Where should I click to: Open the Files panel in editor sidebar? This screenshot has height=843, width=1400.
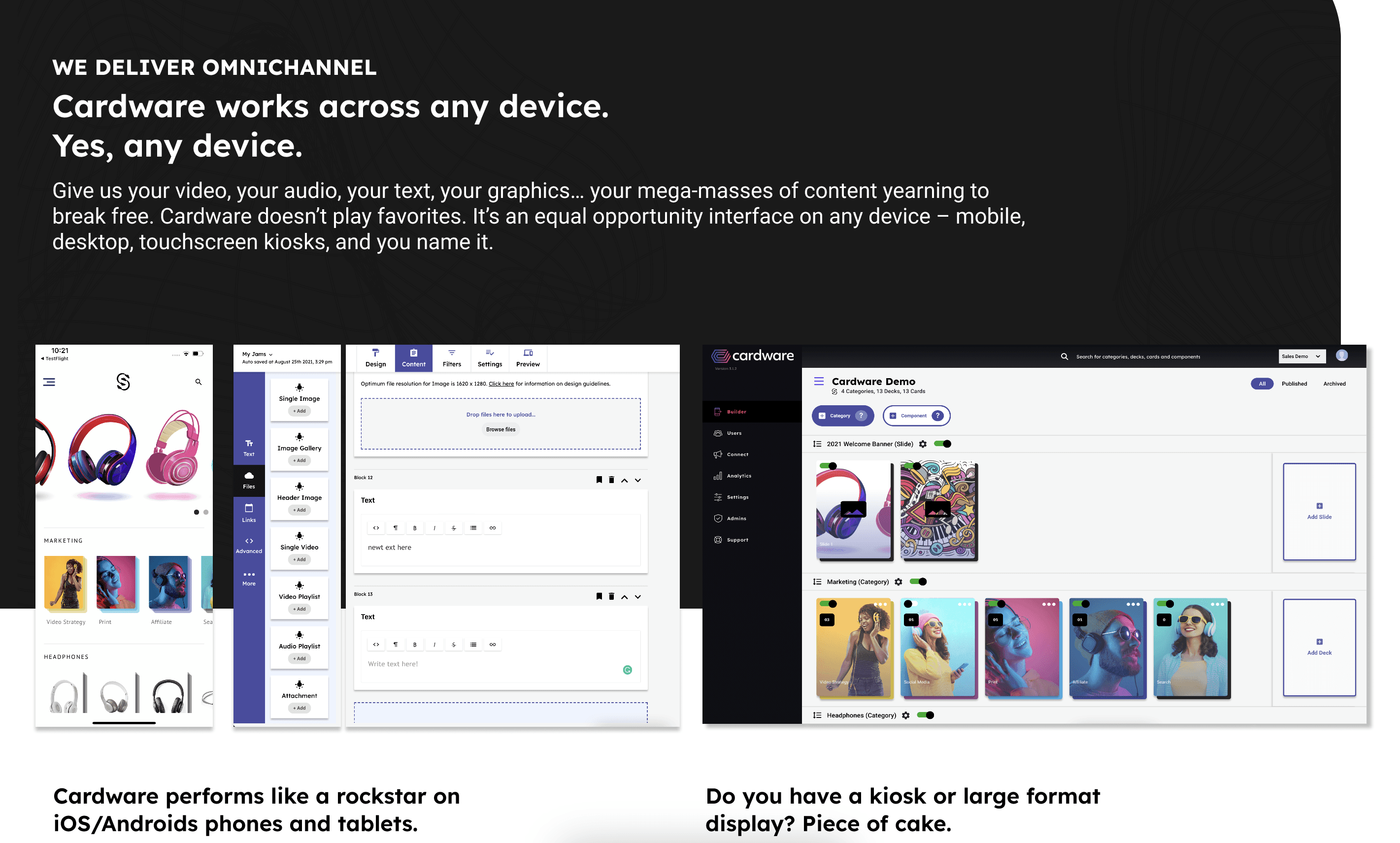249,480
